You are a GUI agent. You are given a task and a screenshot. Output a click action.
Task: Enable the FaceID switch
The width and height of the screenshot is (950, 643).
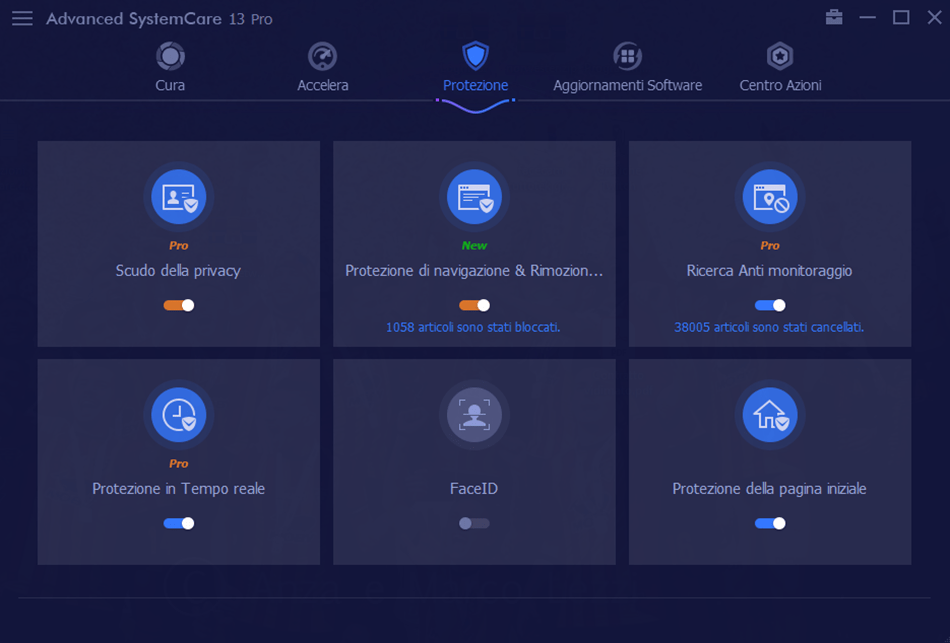tap(474, 524)
